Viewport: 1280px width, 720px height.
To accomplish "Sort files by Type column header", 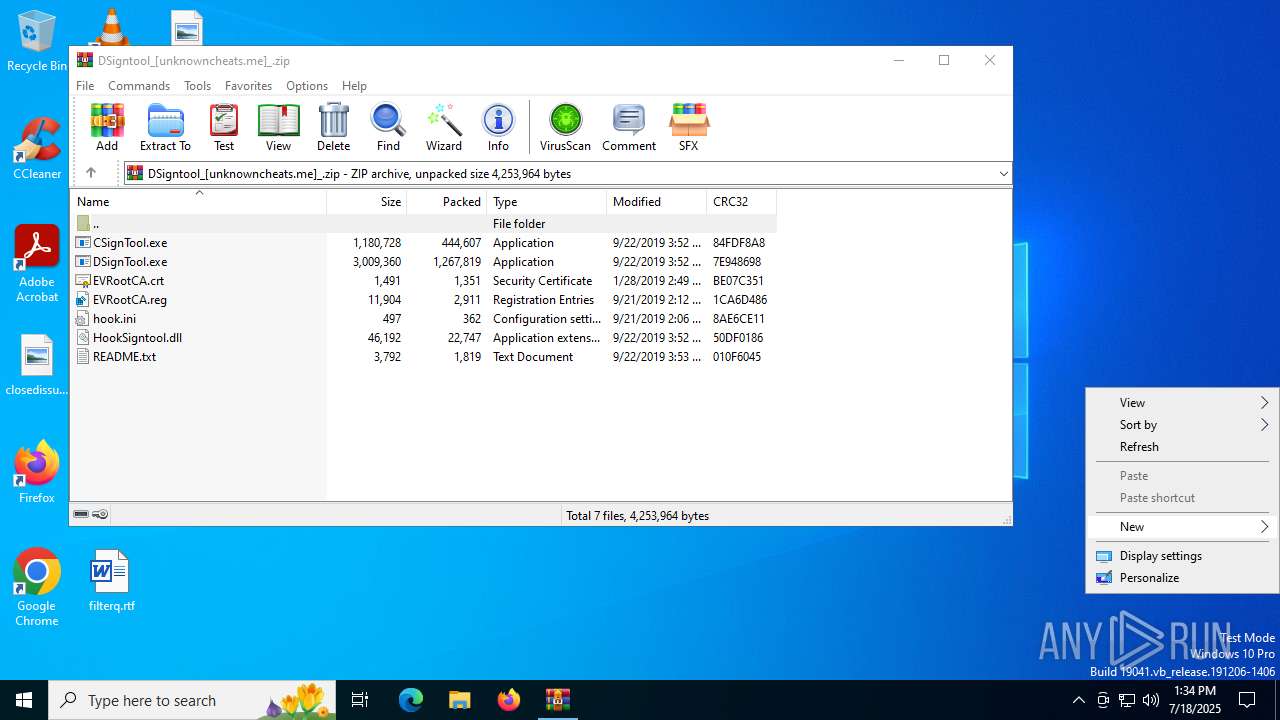I will [x=546, y=202].
